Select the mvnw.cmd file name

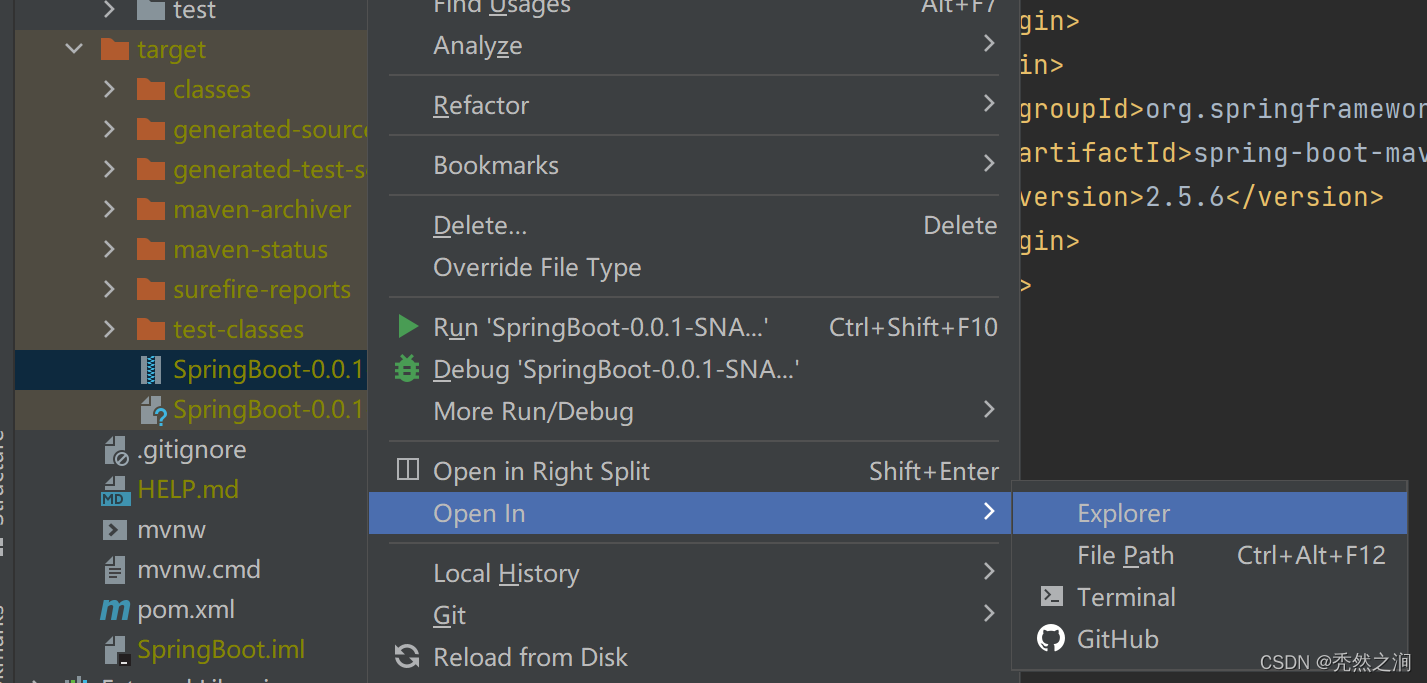tap(199, 570)
